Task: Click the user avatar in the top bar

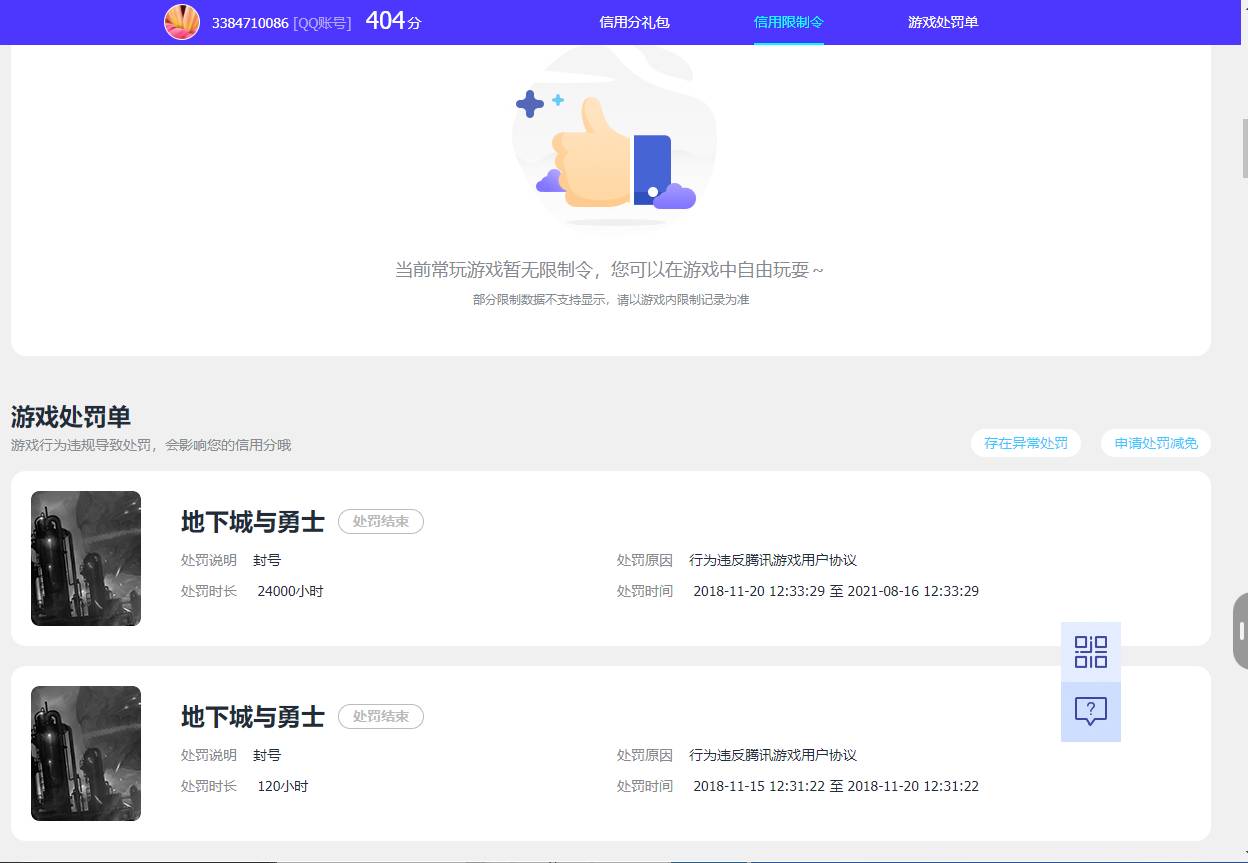Action: (182, 21)
